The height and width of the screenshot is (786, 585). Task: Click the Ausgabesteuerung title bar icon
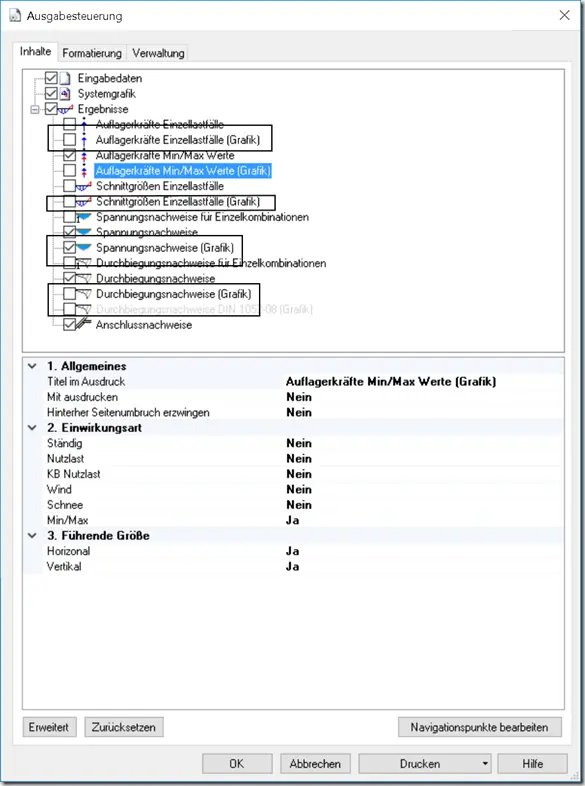[16, 16]
